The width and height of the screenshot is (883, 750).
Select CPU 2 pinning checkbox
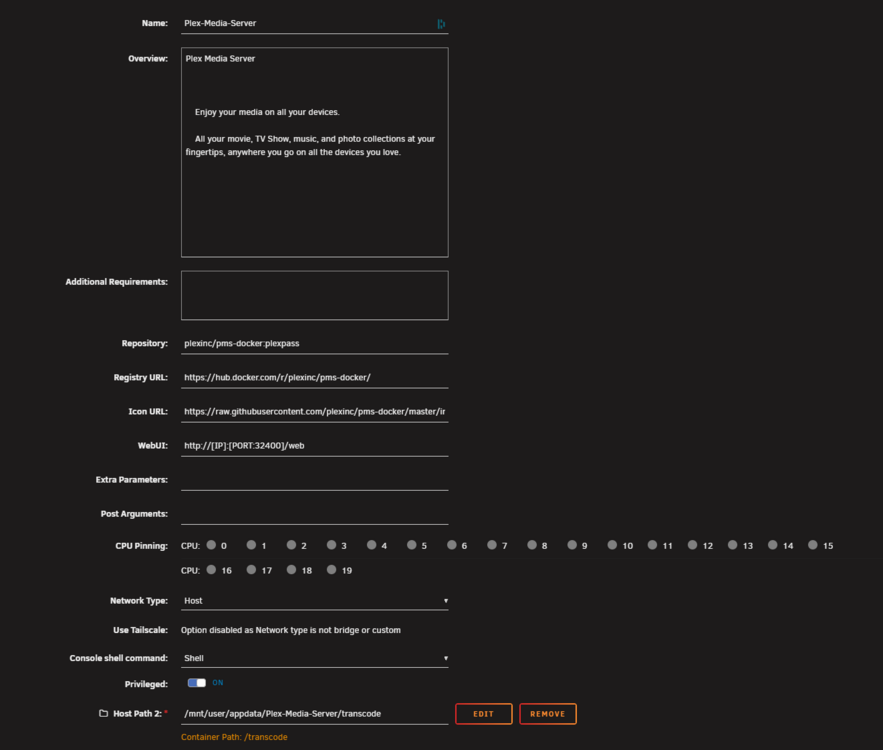click(x=291, y=545)
